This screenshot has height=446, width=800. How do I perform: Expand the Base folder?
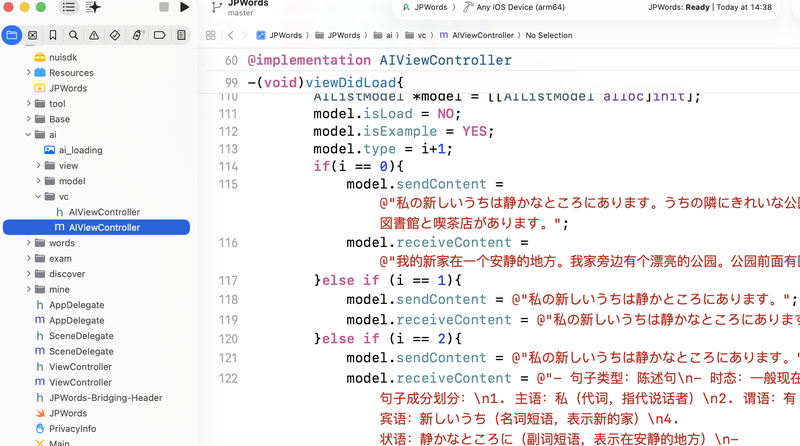point(29,119)
